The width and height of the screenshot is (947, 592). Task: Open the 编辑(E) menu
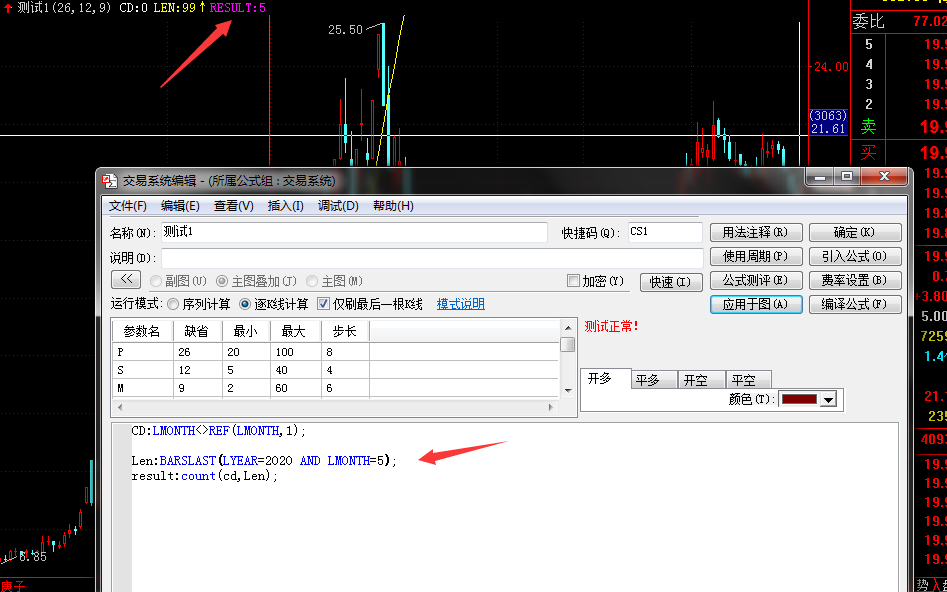point(180,206)
